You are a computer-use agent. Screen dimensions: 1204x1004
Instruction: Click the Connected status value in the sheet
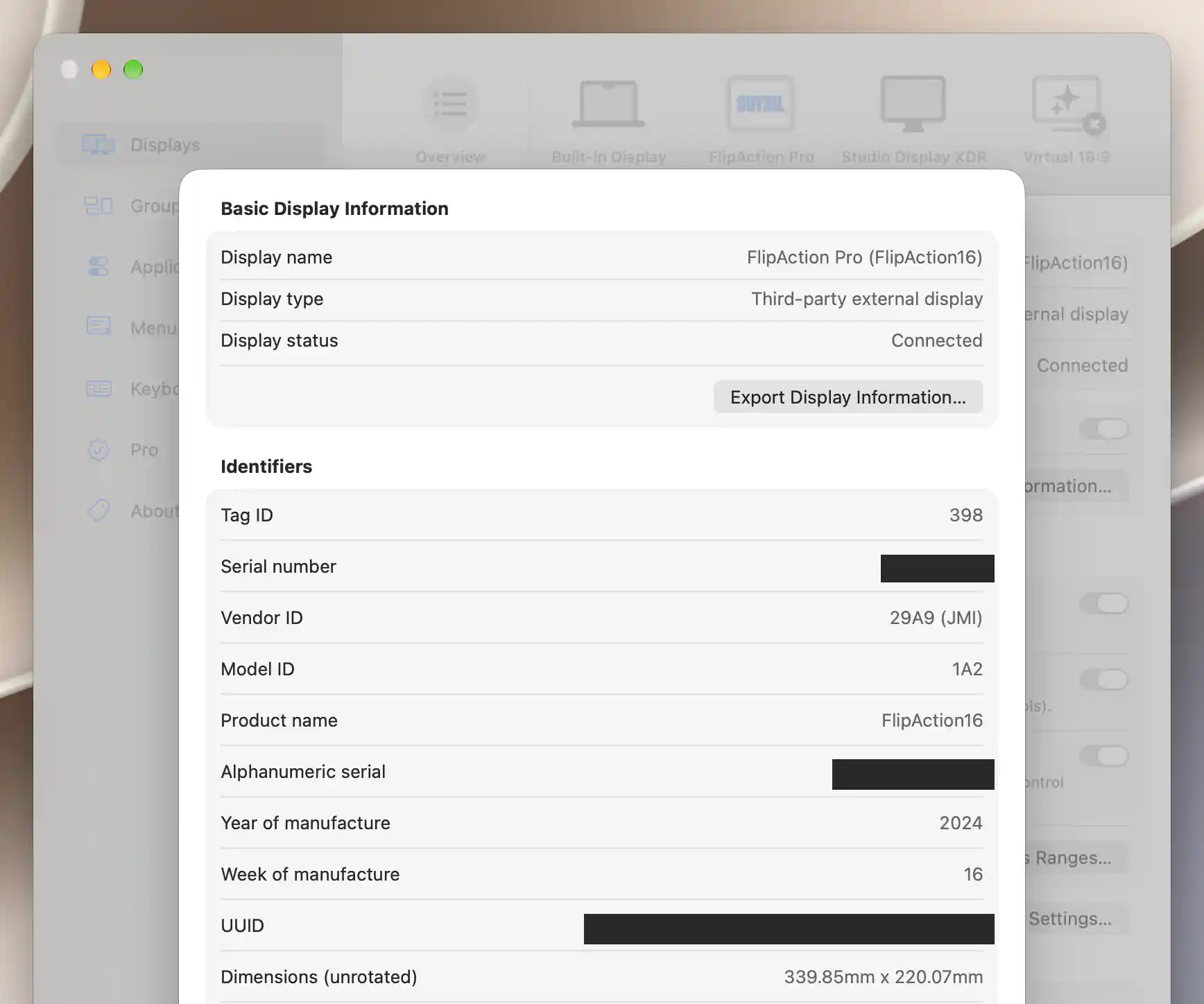point(937,340)
